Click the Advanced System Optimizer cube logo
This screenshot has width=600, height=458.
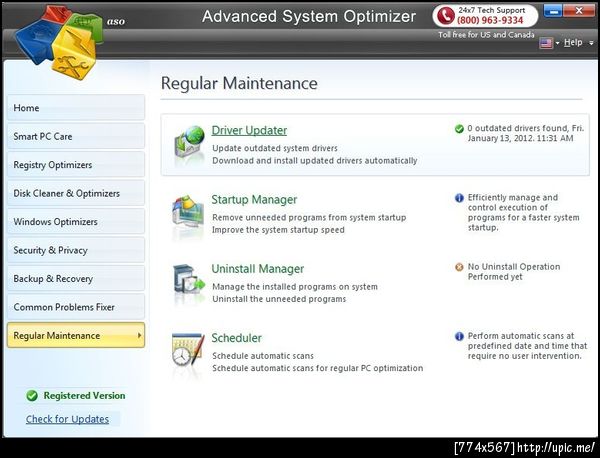coord(59,41)
